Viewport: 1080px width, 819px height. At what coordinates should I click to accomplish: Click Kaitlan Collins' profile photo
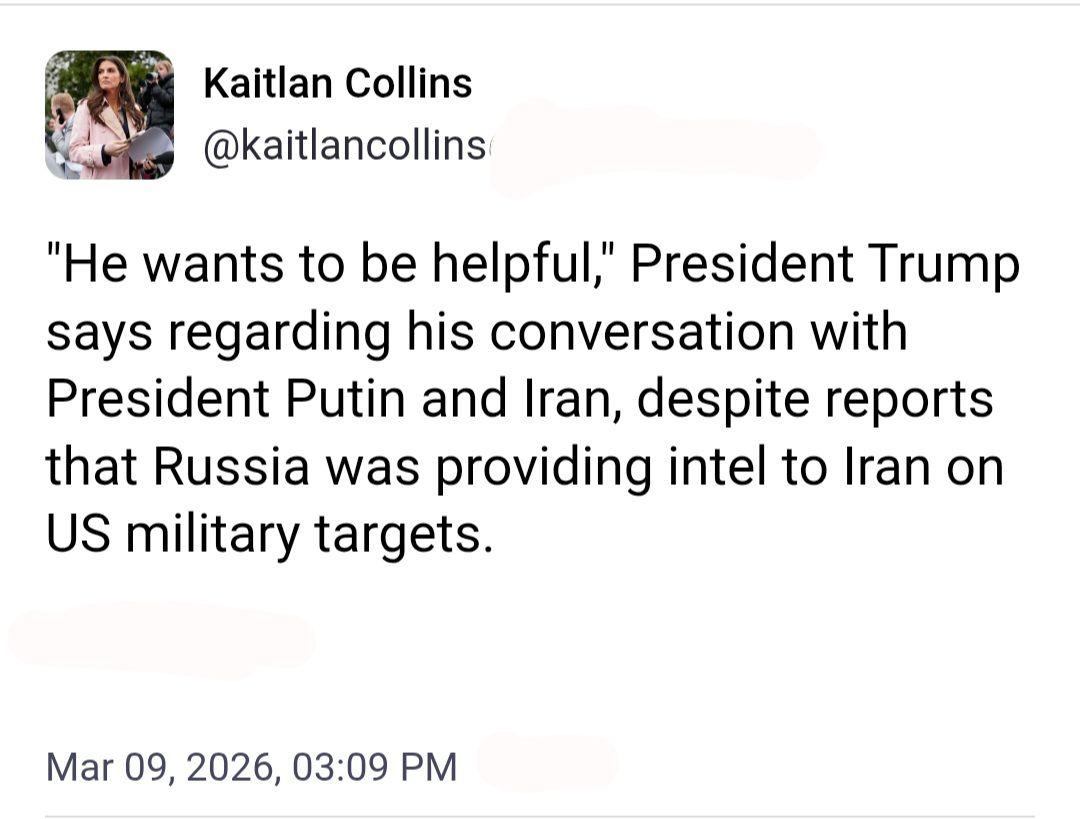[109, 115]
